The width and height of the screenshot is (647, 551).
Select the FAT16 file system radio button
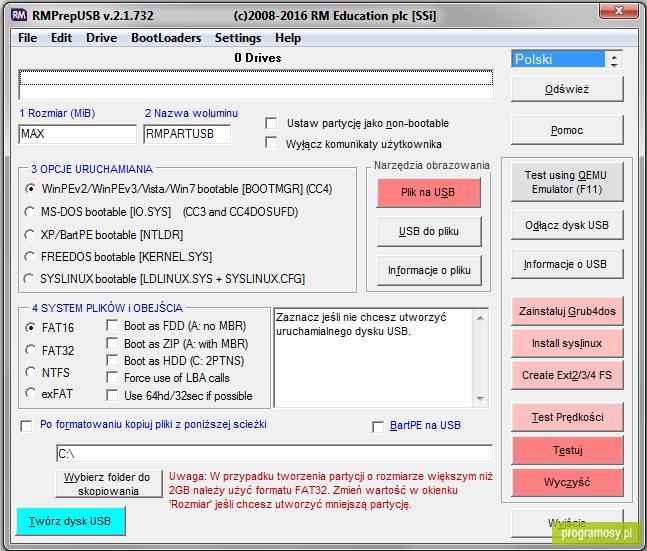30,328
